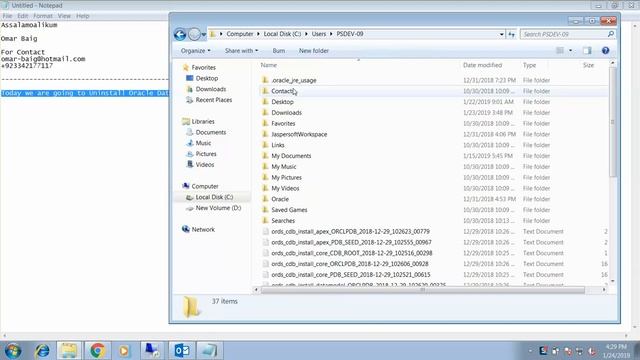This screenshot has width=640, height=360.
Task: Select Downloads under Favorites
Action: [211, 89]
